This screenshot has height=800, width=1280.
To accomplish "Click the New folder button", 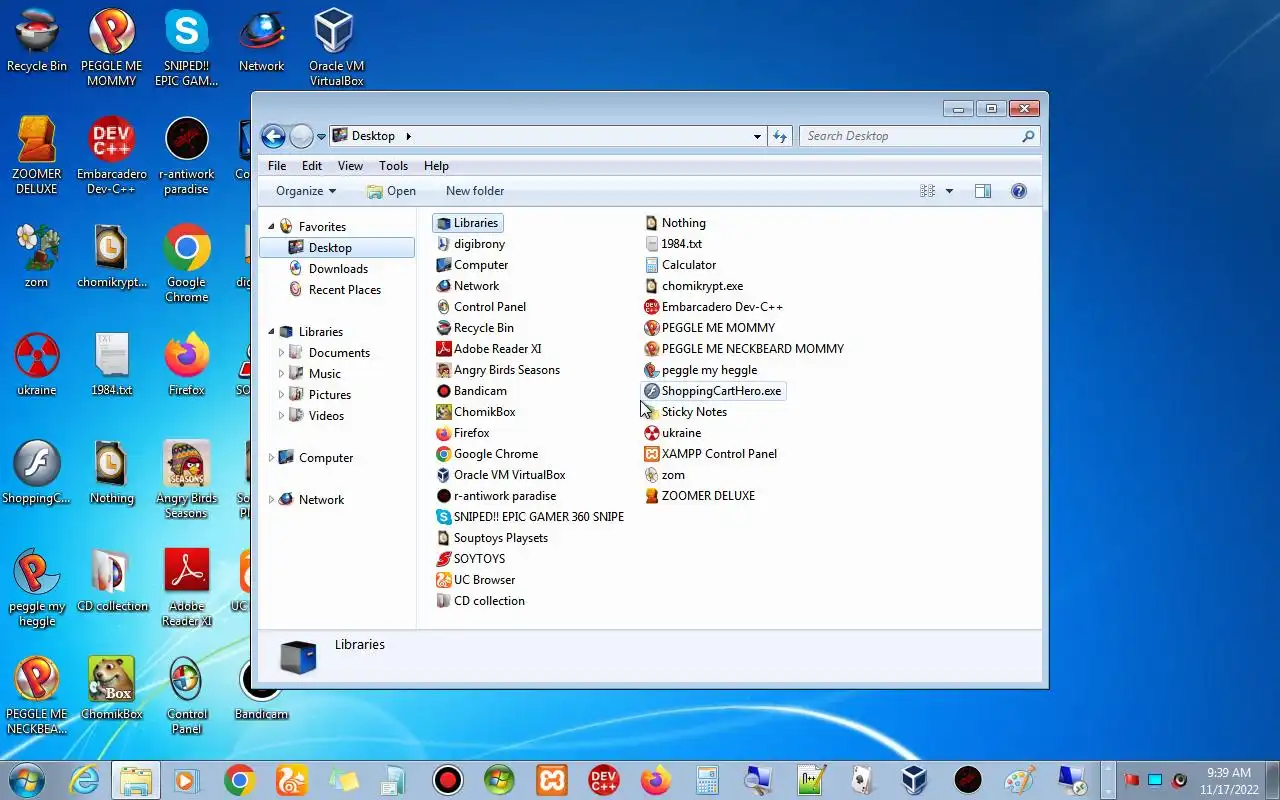I will pyautogui.click(x=475, y=191).
